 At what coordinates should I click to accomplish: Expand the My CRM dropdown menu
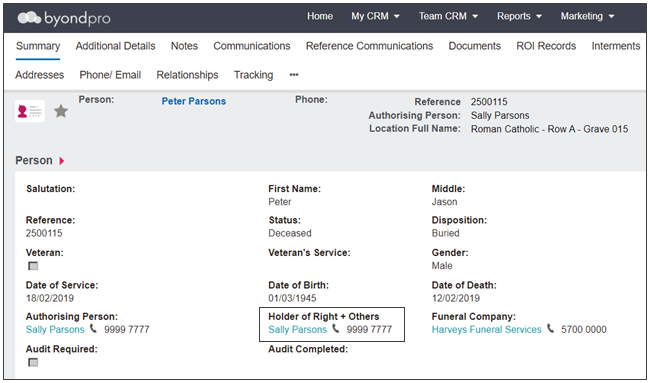tap(375, 17)
